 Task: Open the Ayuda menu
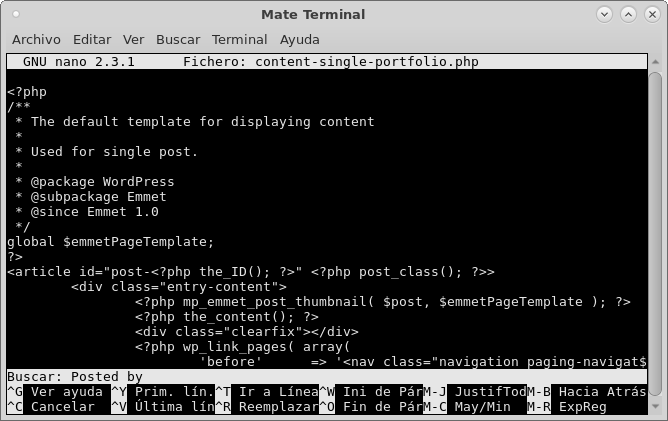[299, 40]
